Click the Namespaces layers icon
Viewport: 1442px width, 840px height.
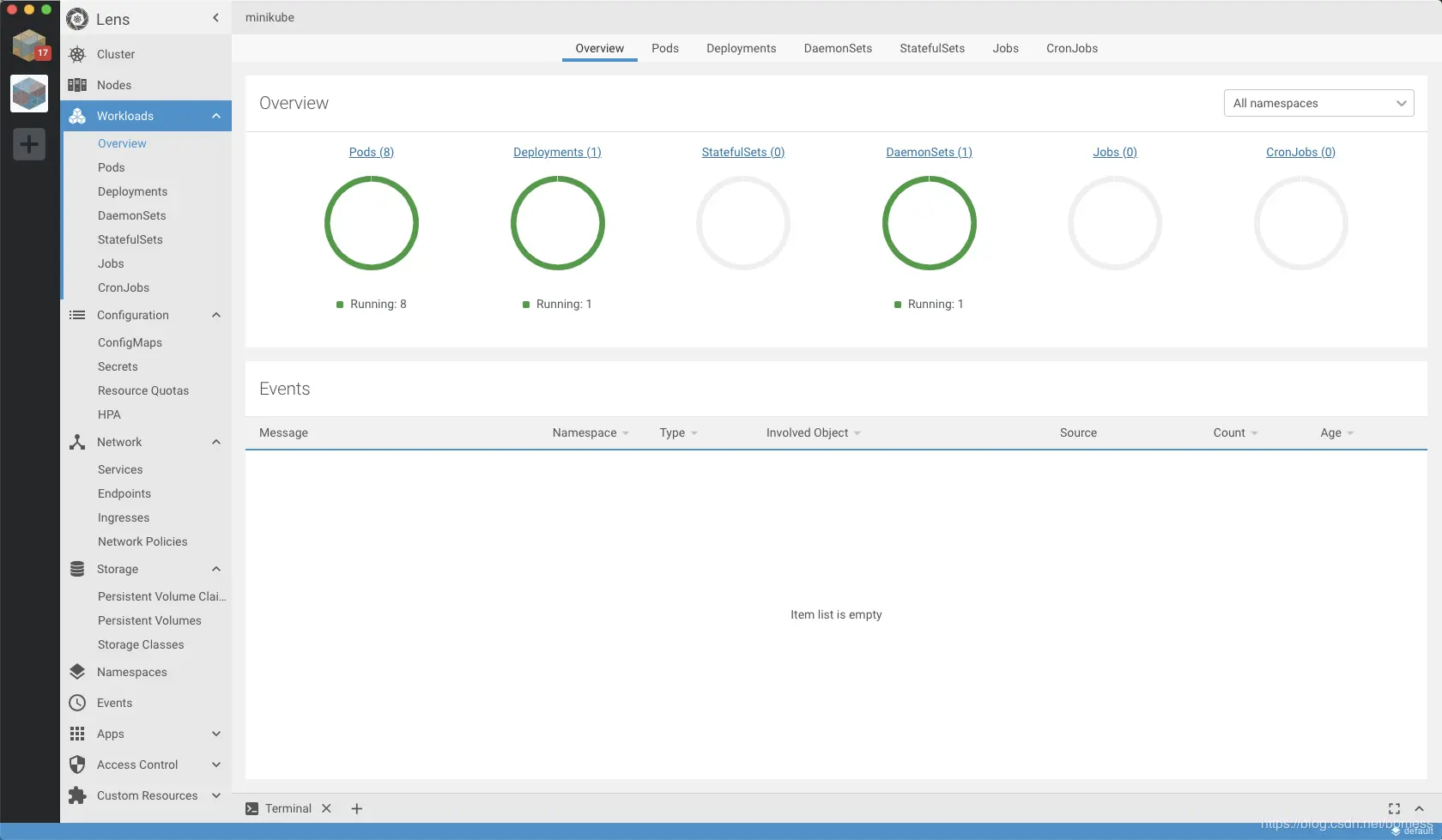[77, 672]
